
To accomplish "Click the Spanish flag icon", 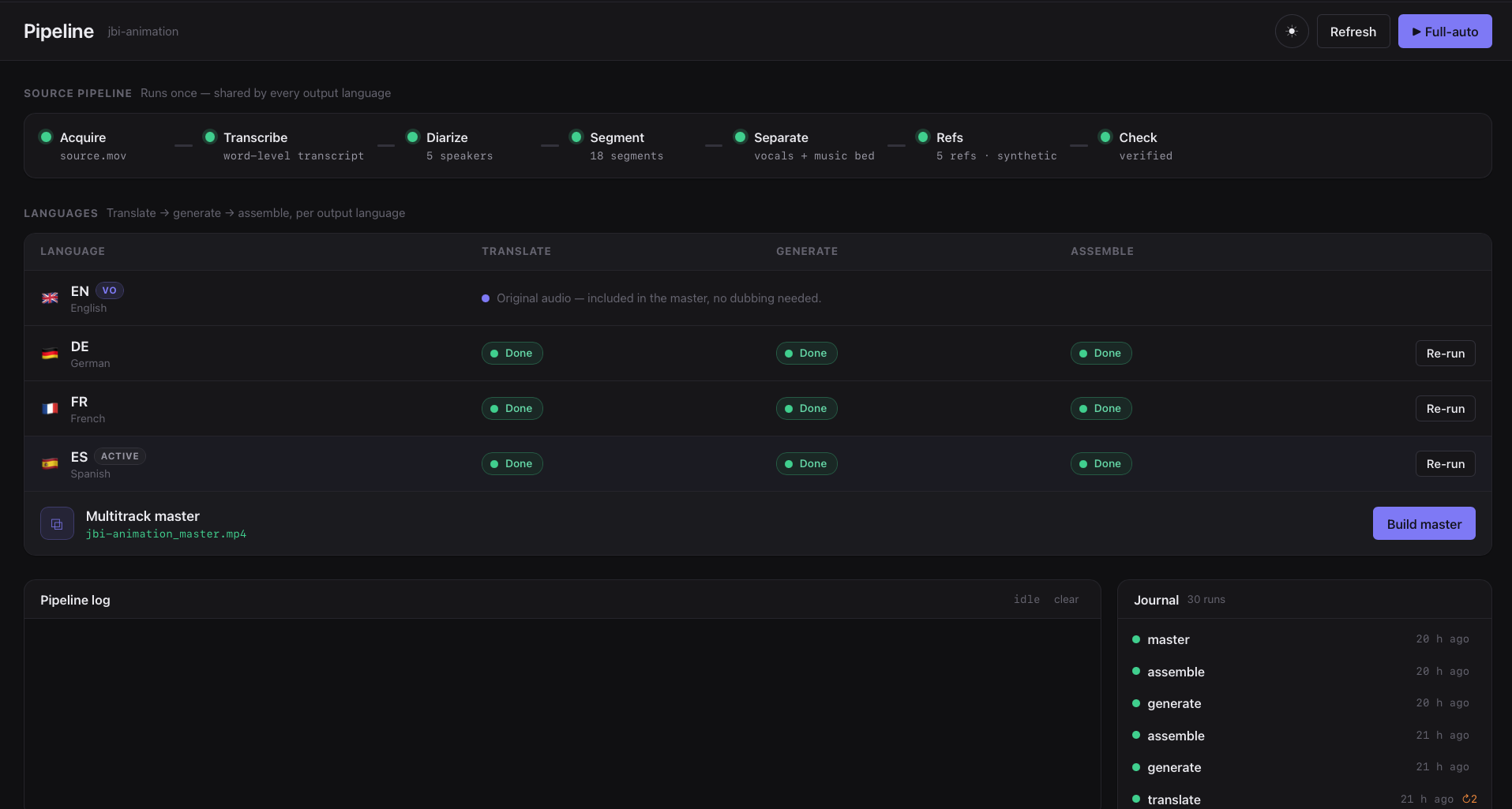I will [50, 464].
